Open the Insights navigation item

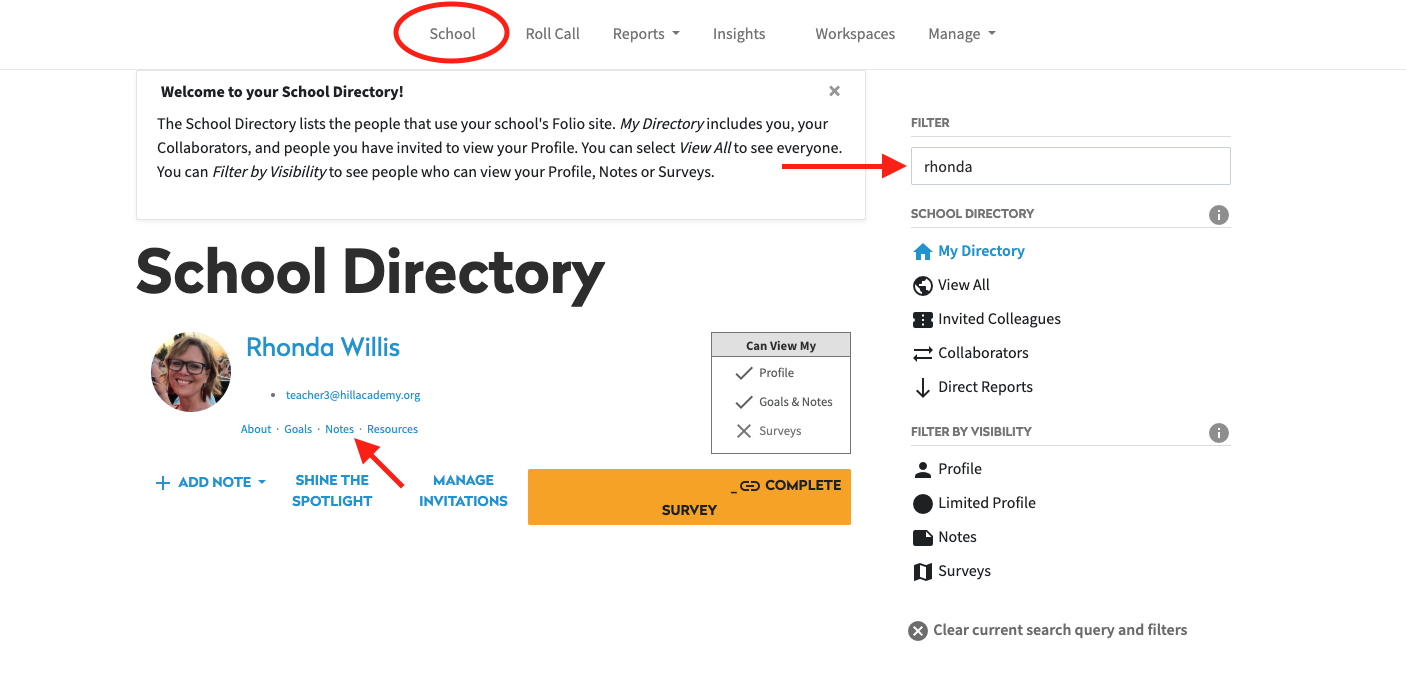click(x=738, y=34)
